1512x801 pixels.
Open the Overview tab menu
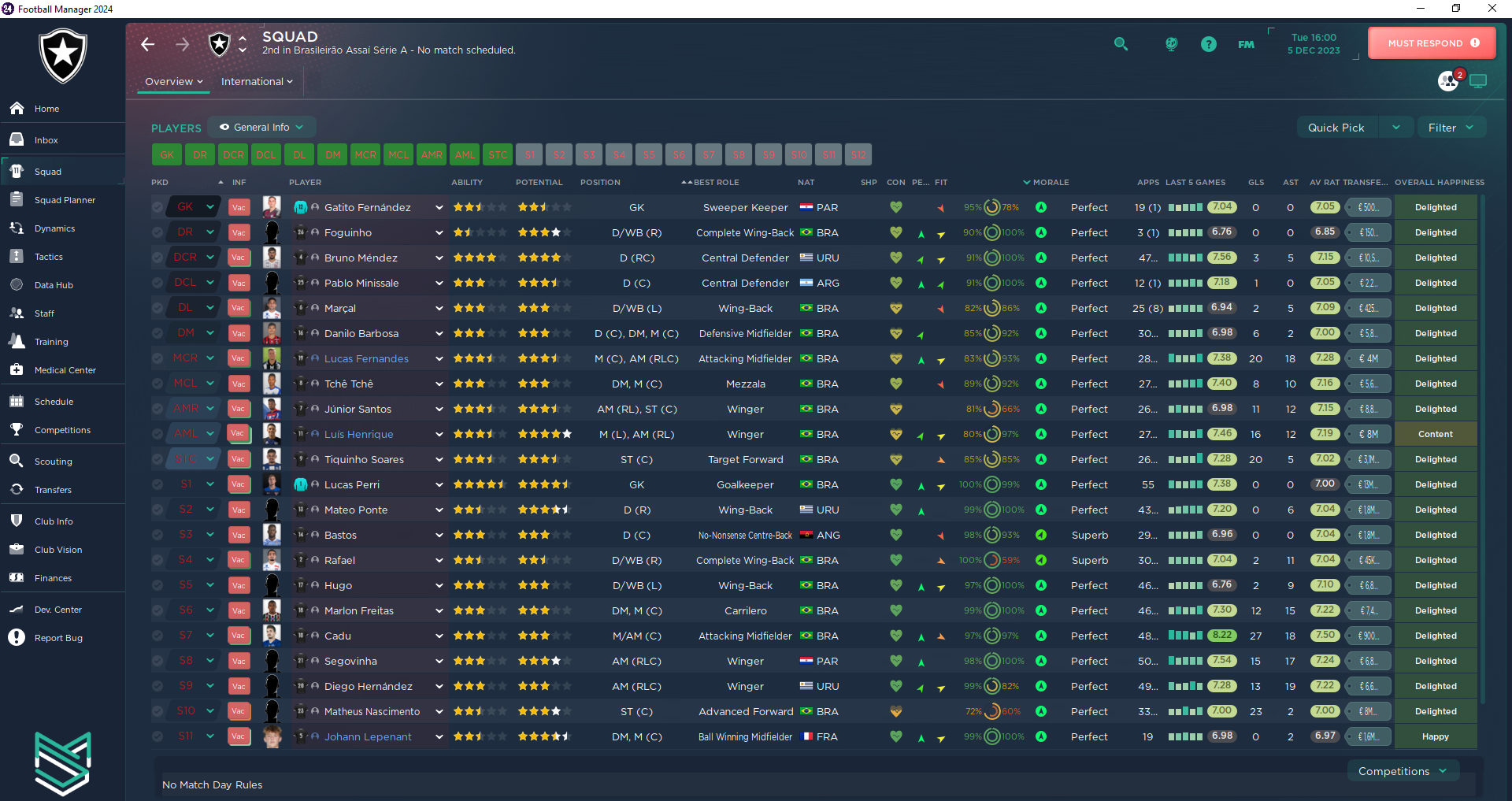click(x=173, y=82)
